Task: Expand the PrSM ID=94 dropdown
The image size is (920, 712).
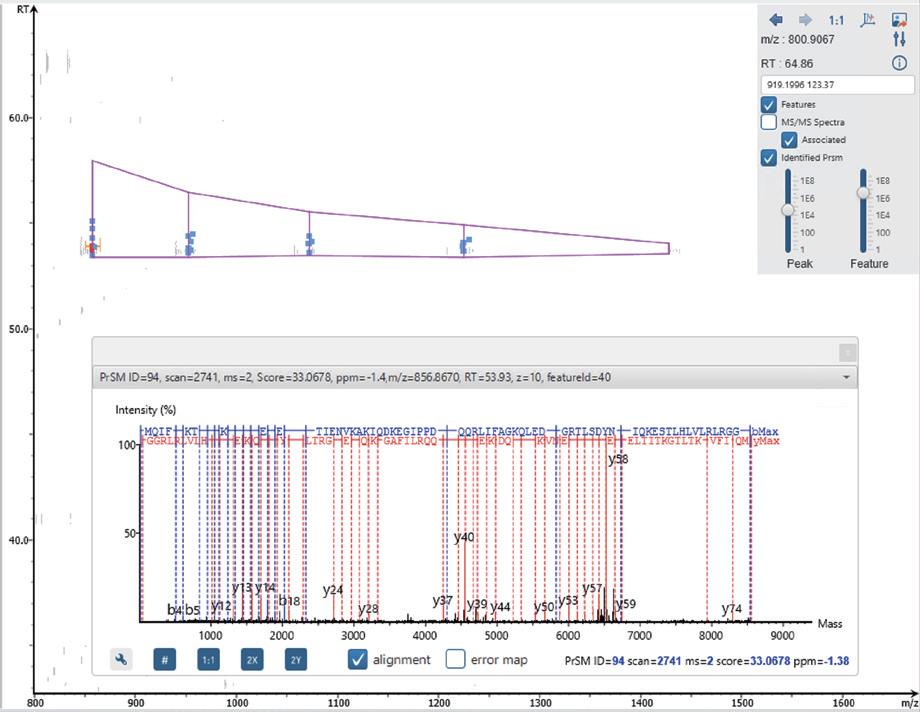Action: [x=847, y=378]
